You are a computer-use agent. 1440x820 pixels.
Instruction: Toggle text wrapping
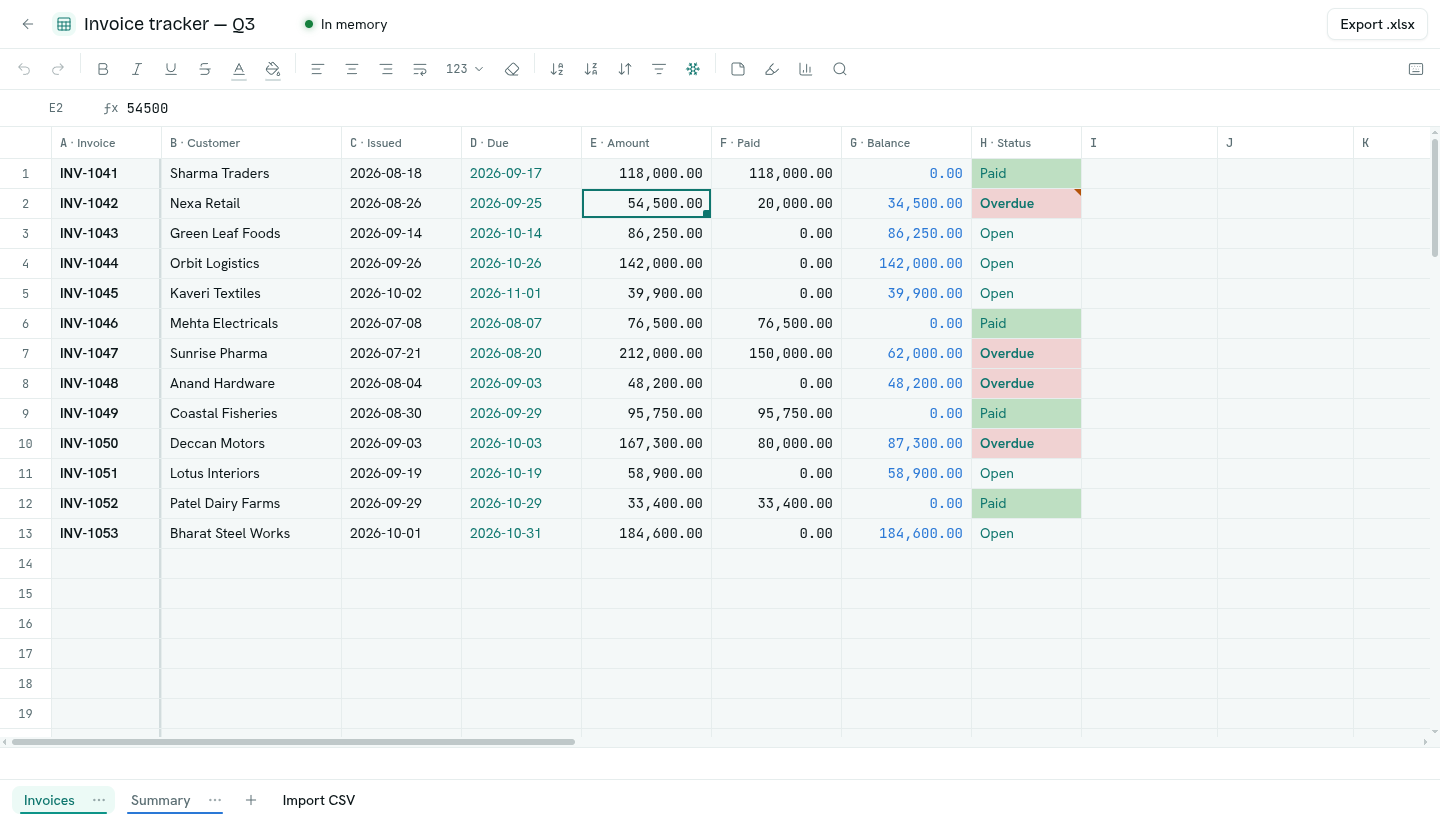420,69
